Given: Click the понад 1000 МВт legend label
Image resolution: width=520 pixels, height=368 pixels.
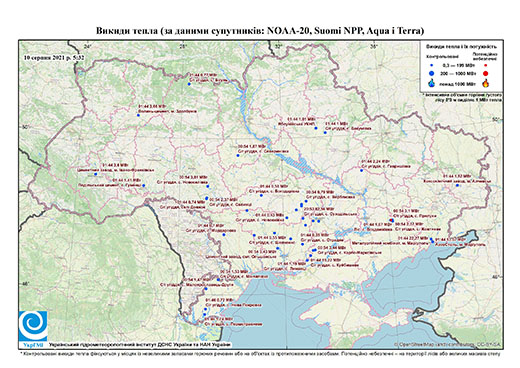Looking at the screenshot, I should pyautogui.click(x=456, y=83).
